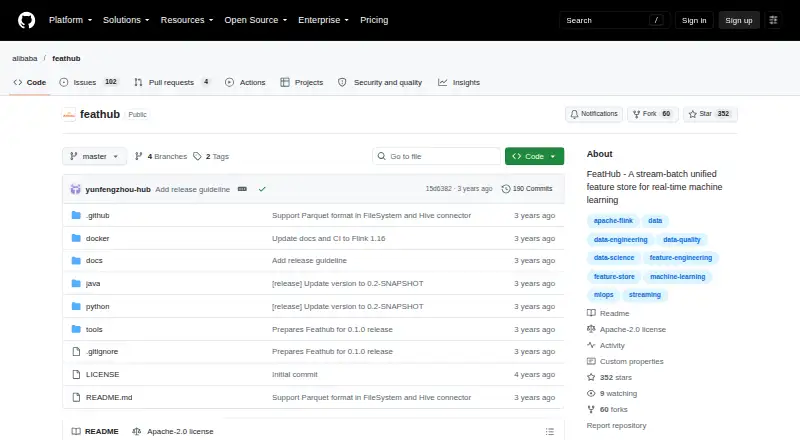Click the pulse icon beside Activity
Viewport: 800px width, 440px height.
click(591, 345)
